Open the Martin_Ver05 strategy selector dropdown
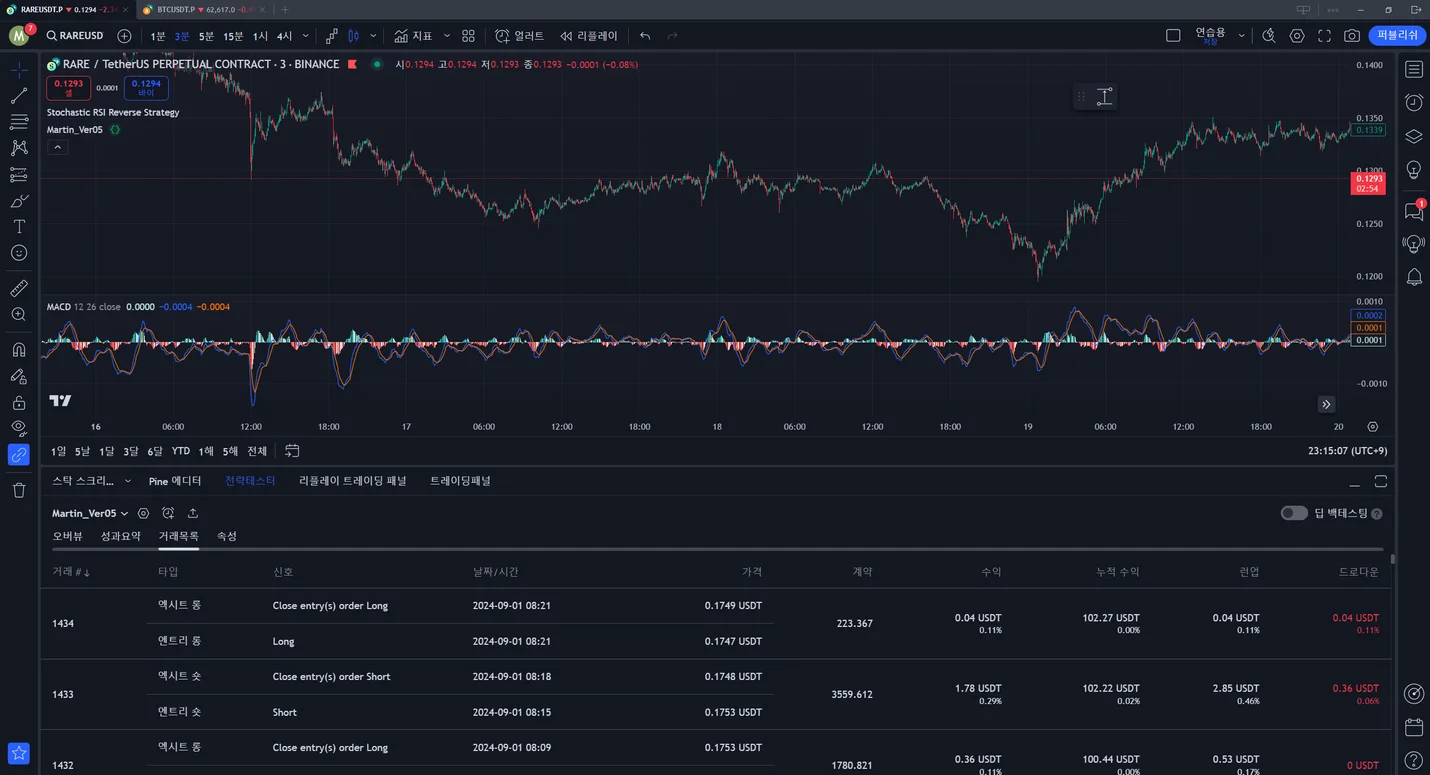This screenshot has height=775, width=1430. click(x=90, y=513)
